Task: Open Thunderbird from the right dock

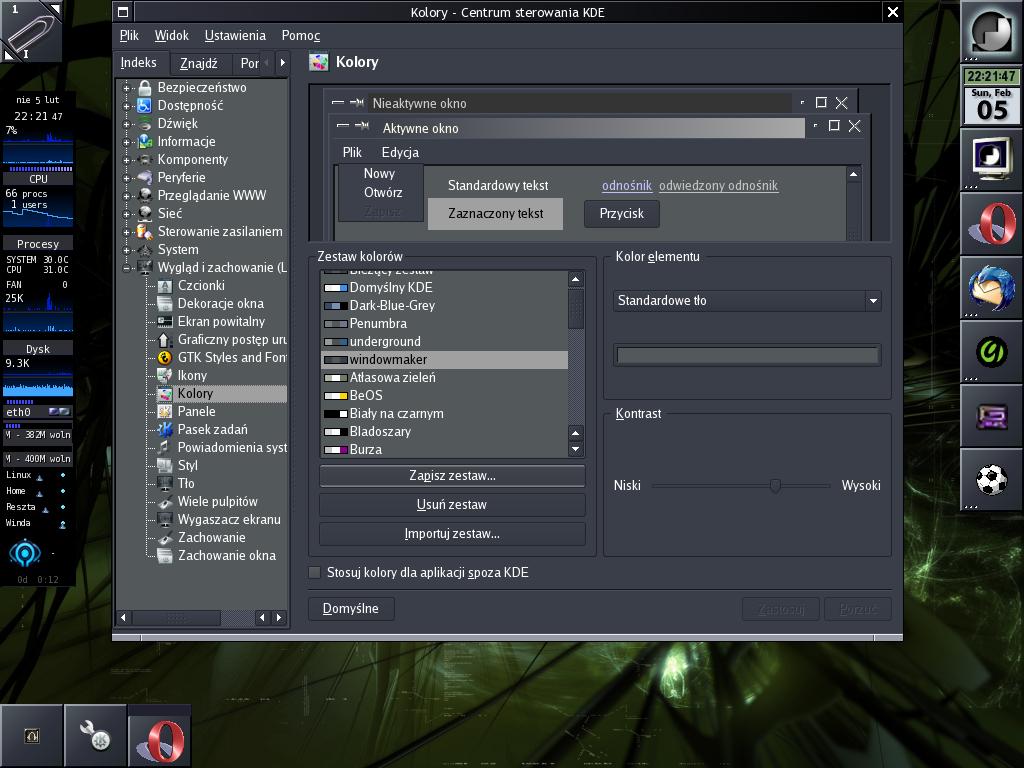Action: click(991, 288)
